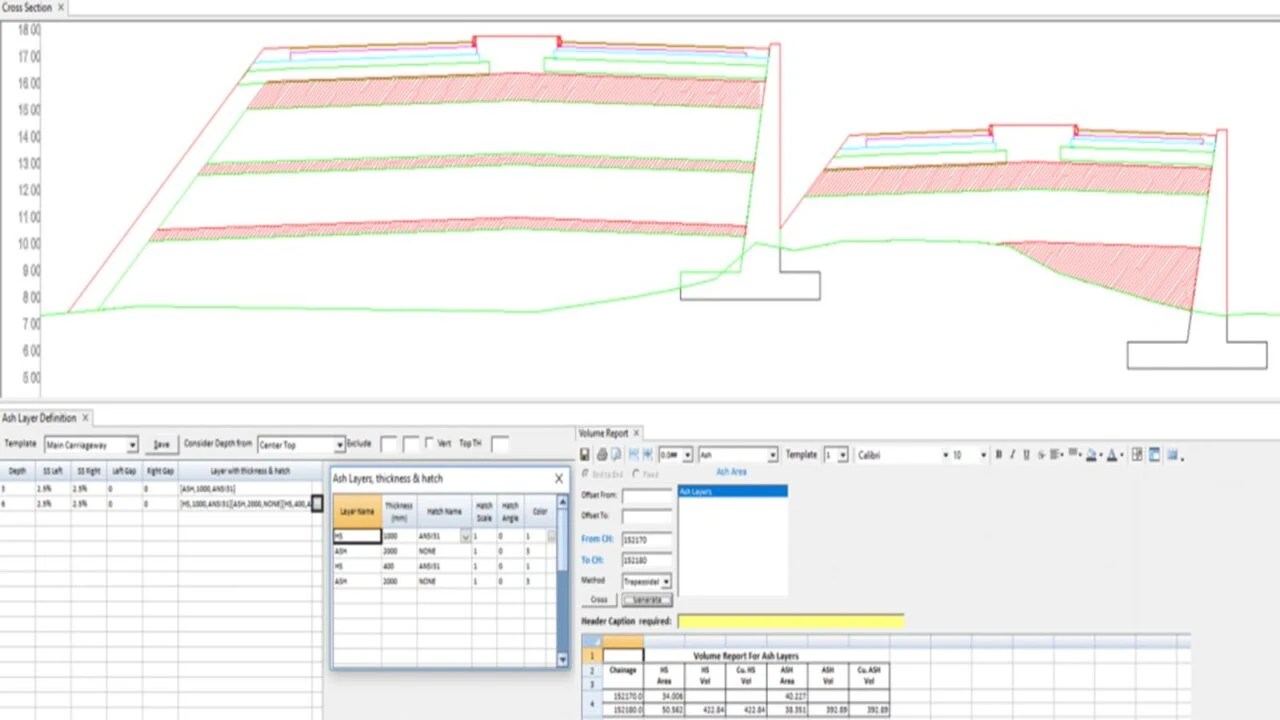
Task: Click the Layer with thickness & hatch header
Action: click(250, 470)
